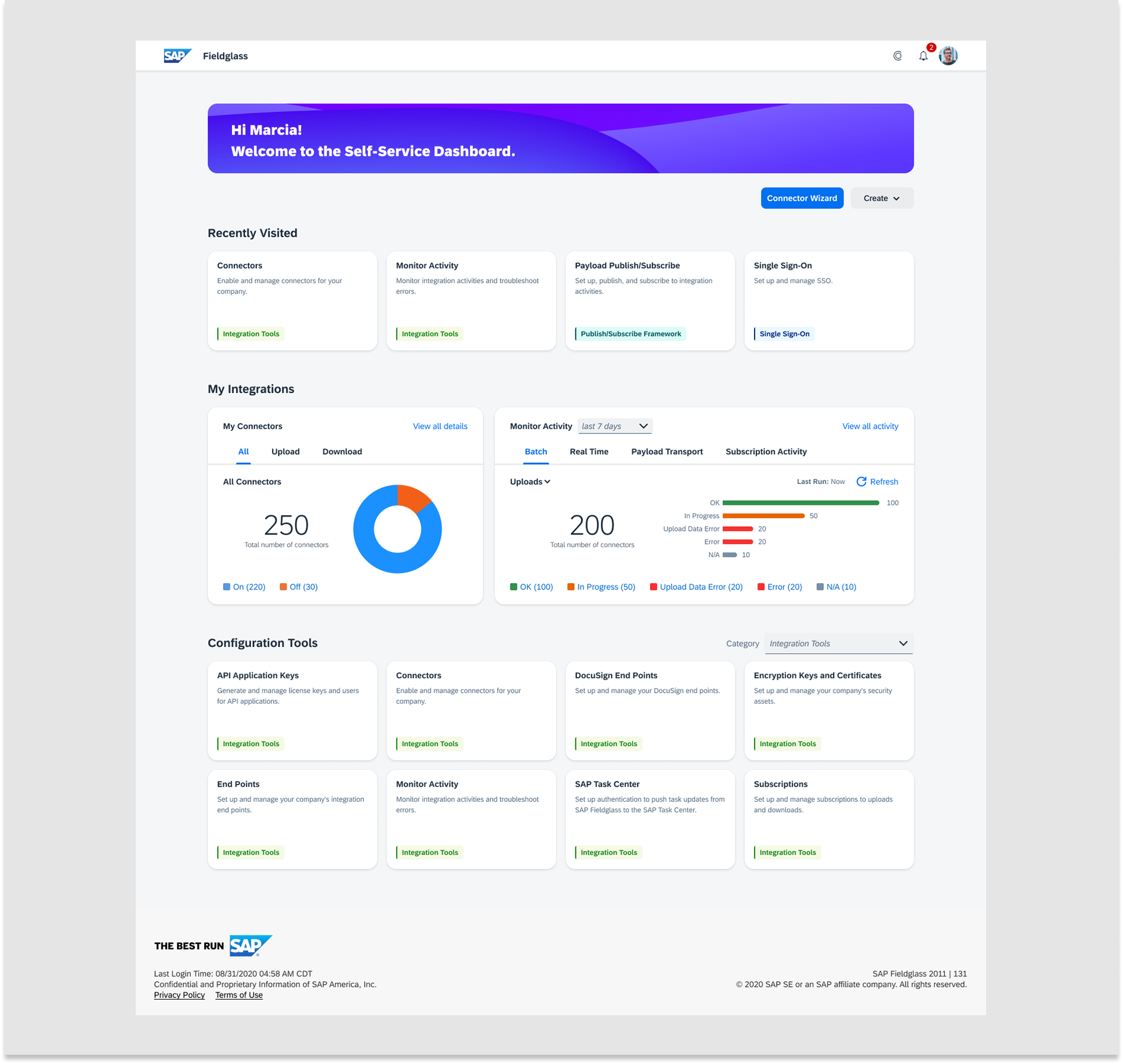Click THE BEST RUN SAP footer logo
This screenshot has height=1064, width=1123.
213,946
